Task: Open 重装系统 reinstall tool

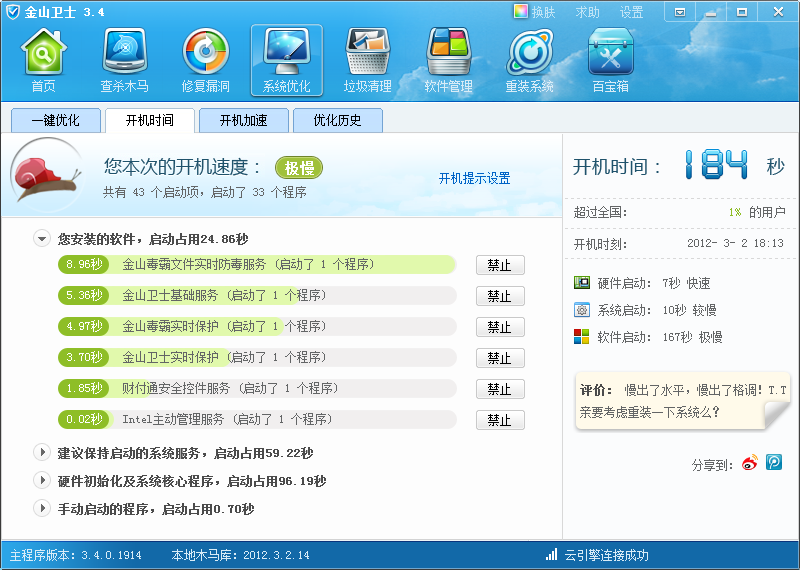Action: click(x=530, y=60)
